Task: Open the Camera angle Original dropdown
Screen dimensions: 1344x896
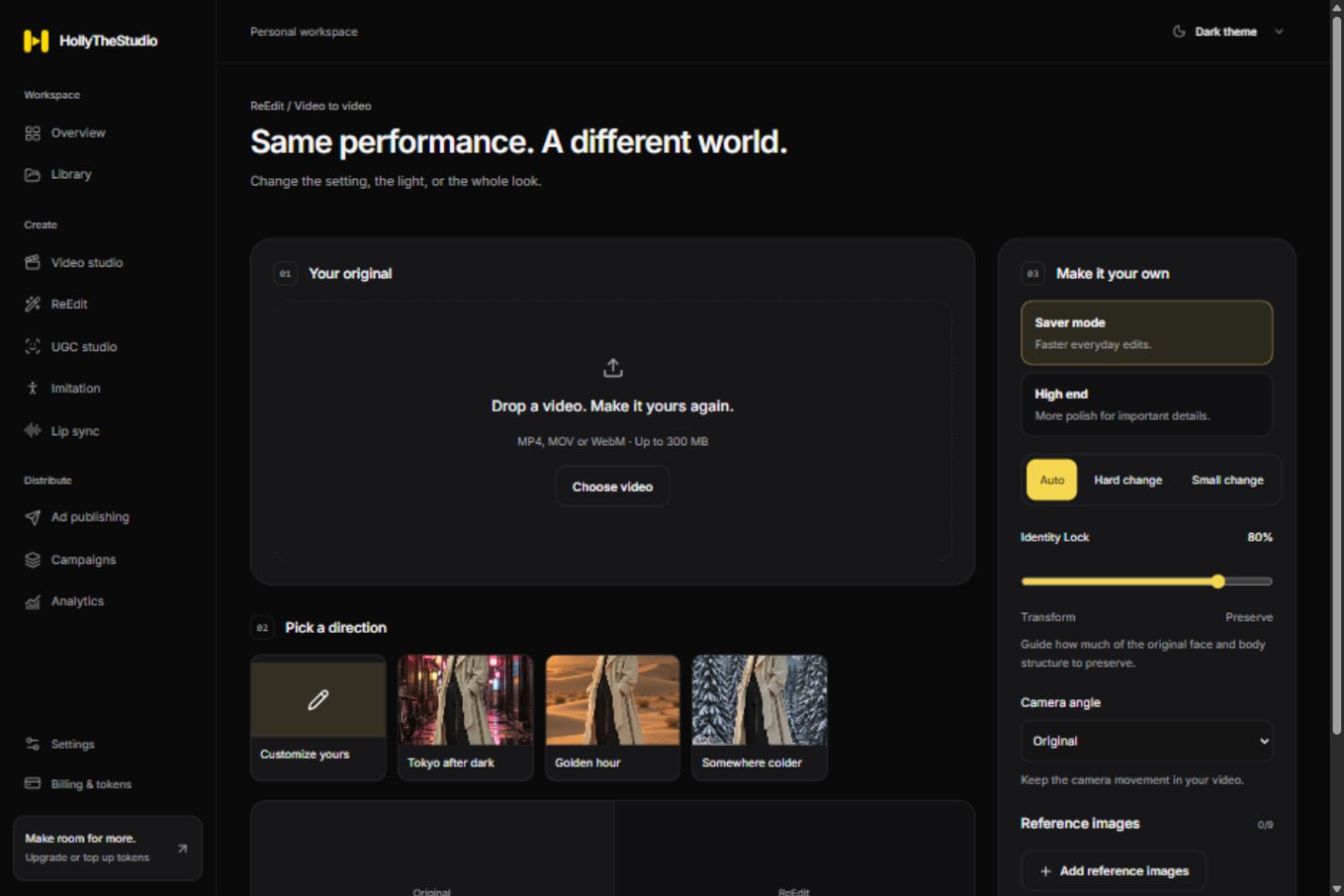Action: [1147, 741]
